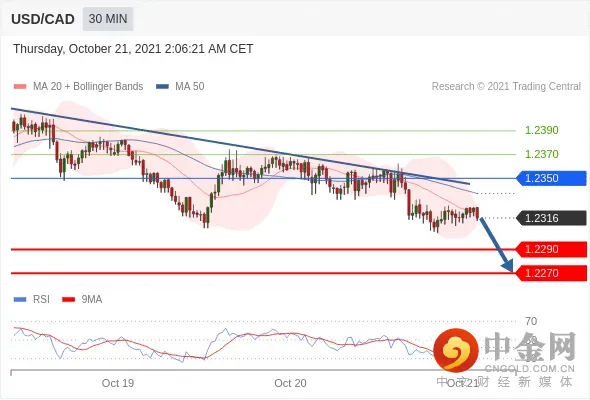Click the MA 50 blue legend swatch

tap(162, 87)
